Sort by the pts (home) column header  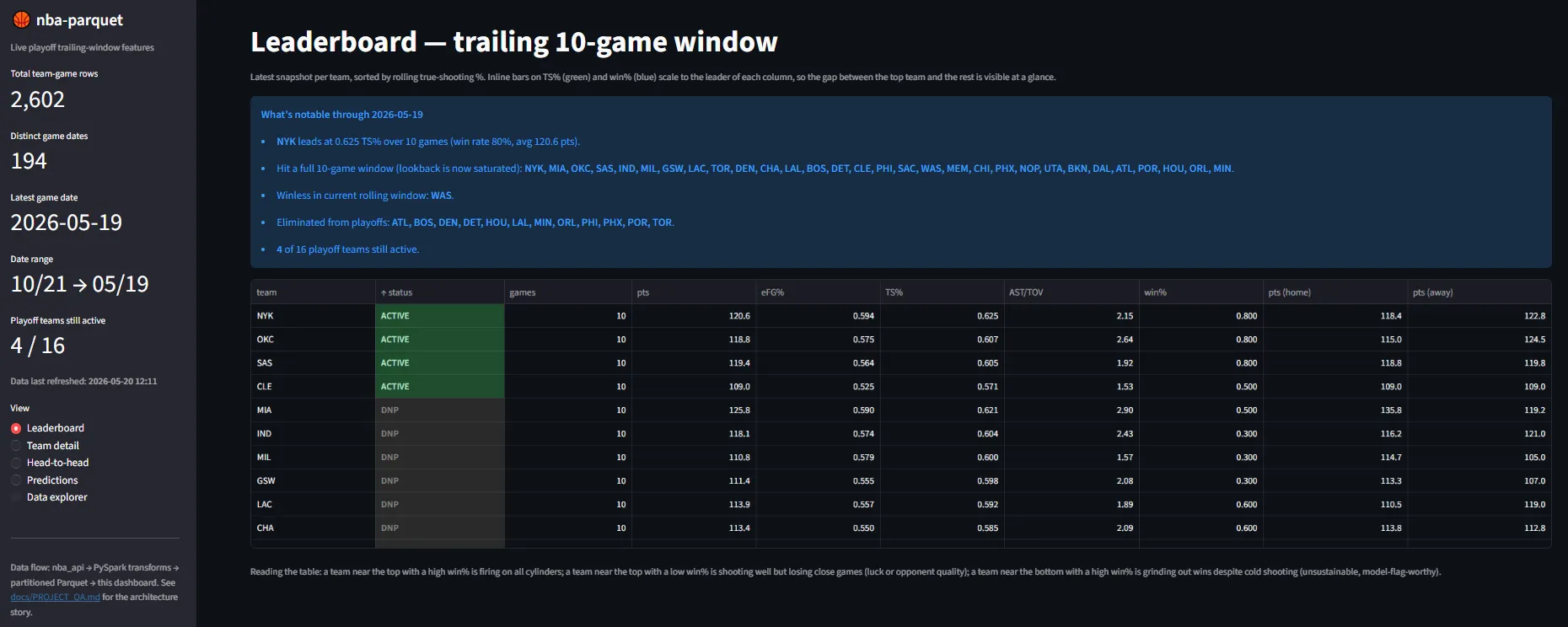1335,292
